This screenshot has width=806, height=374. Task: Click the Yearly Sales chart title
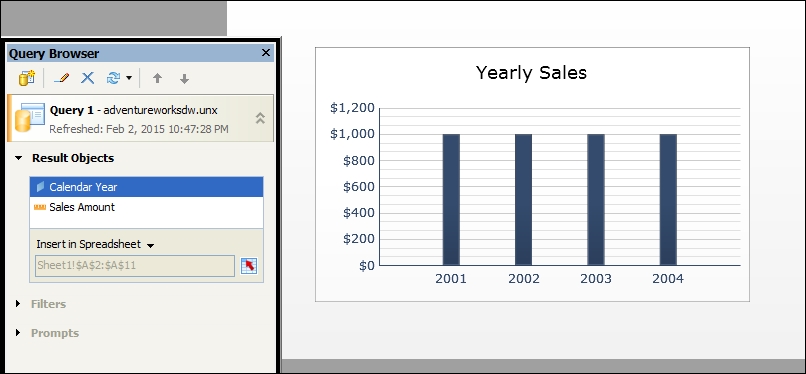531,72
